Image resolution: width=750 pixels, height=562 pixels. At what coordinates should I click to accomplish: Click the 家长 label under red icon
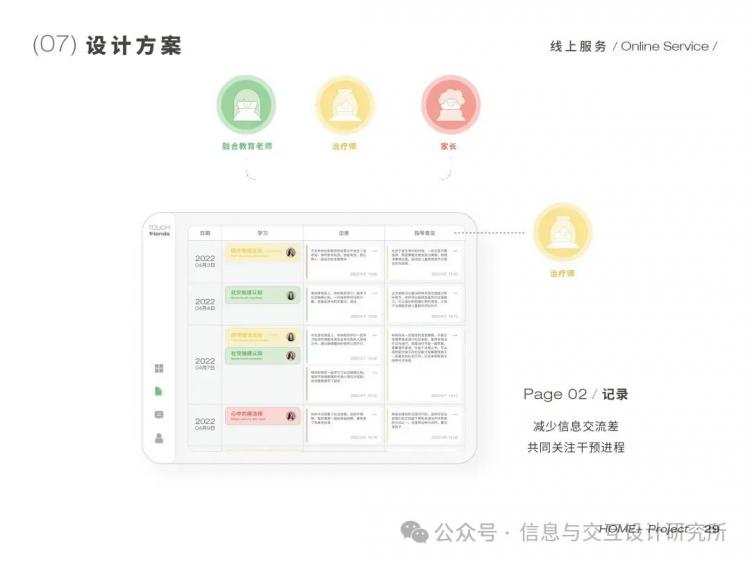[x=449, y=146]
